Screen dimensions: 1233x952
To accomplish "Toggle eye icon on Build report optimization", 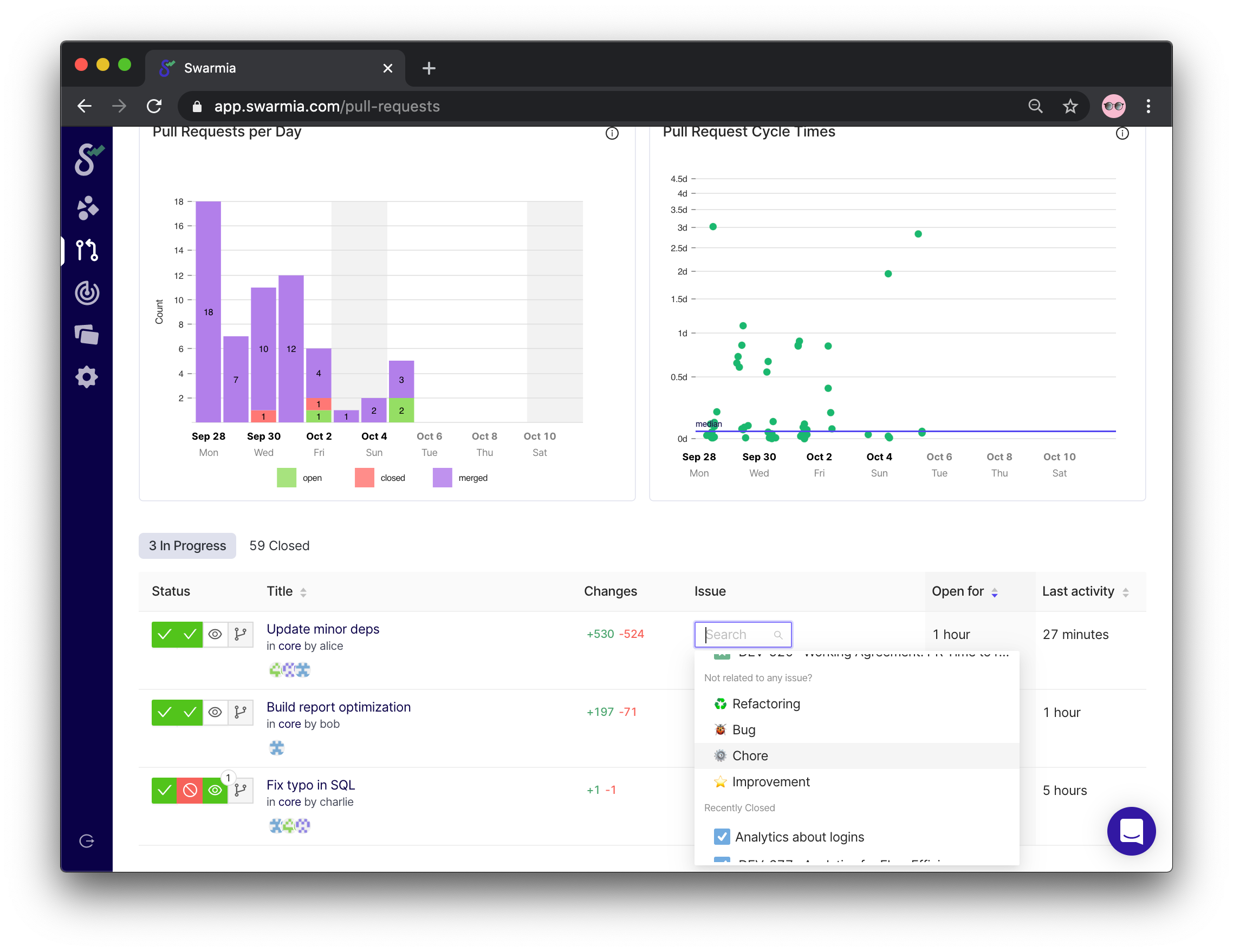I will 215,712.
